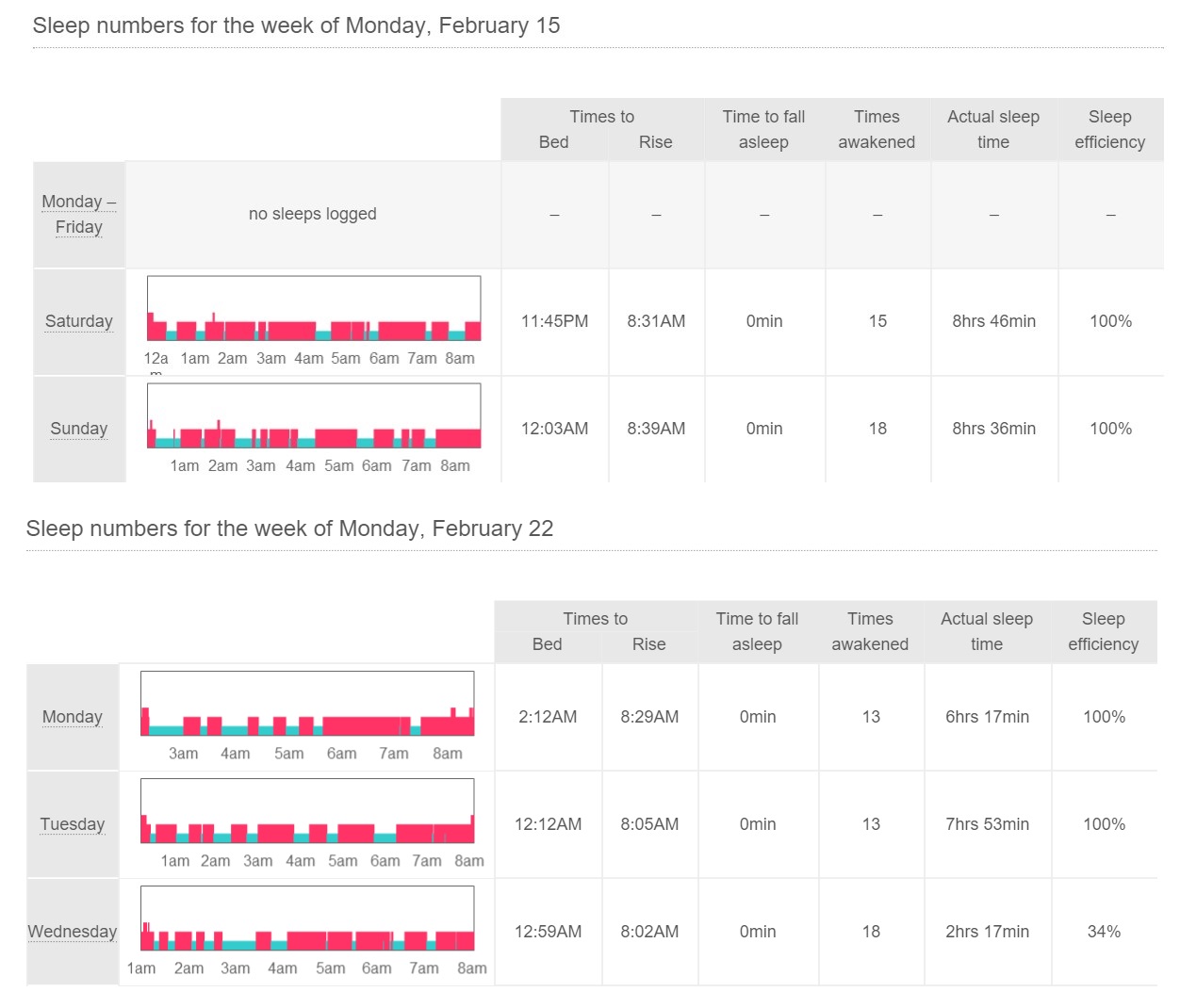Click the February 15 week heading

click(x=296, y=25)
